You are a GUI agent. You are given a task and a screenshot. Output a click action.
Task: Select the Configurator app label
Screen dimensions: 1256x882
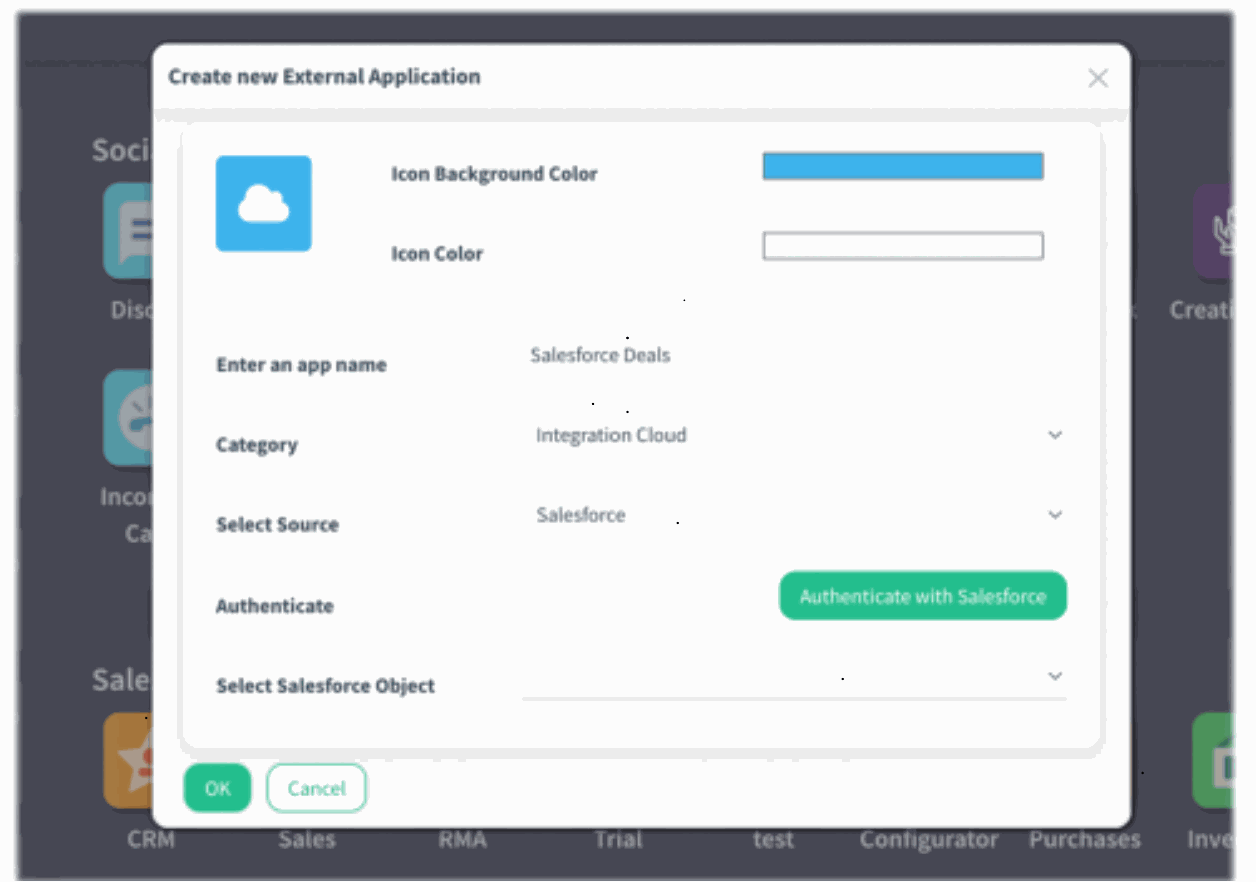coord(928,840)
